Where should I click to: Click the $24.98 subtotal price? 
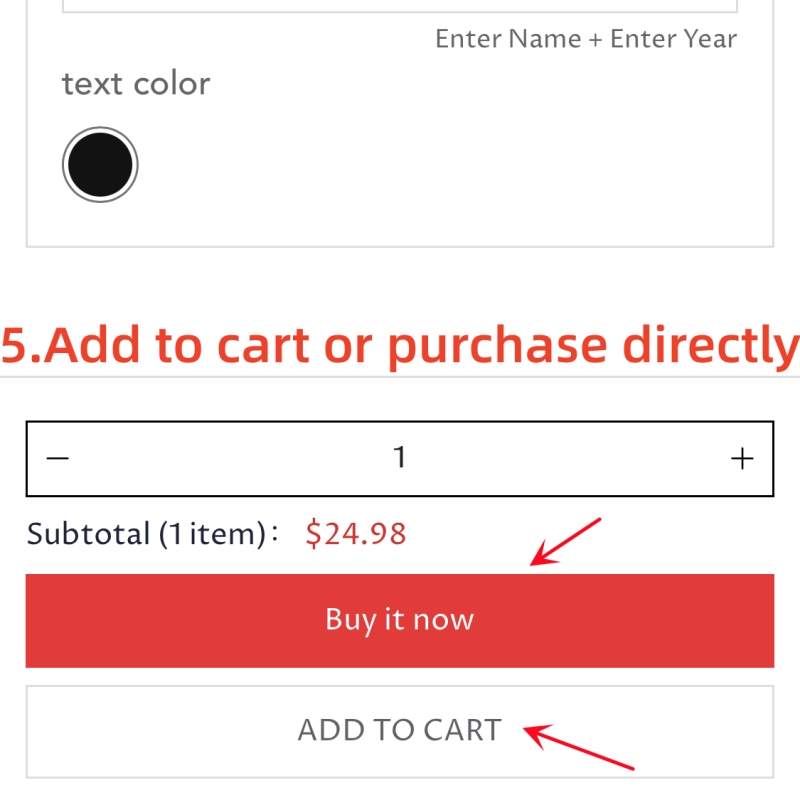click(x=356, y=534)
